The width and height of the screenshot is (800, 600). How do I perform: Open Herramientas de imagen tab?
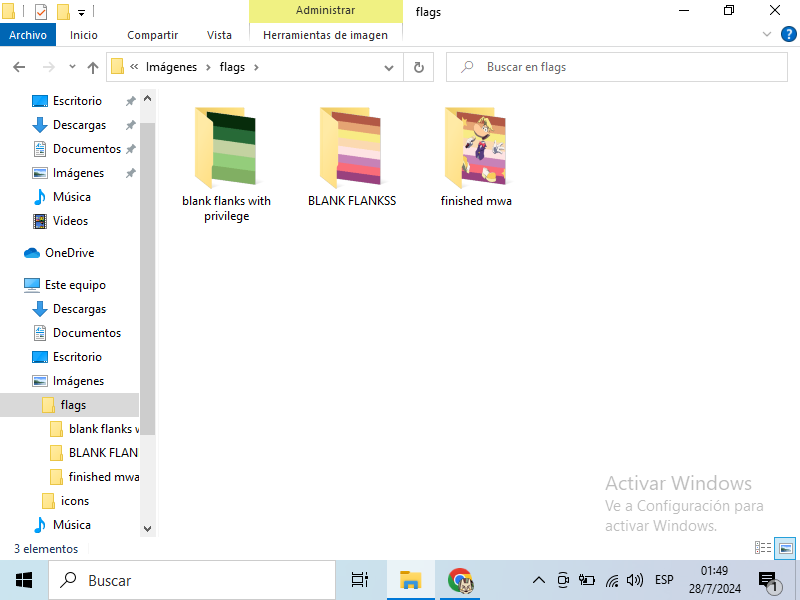coord(326,35)
